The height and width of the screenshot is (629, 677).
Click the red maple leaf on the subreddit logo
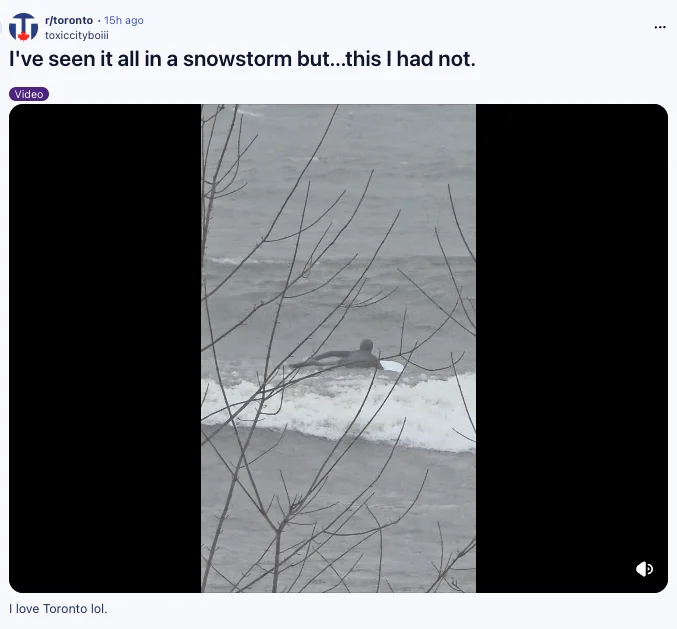(x=23, y=36)
